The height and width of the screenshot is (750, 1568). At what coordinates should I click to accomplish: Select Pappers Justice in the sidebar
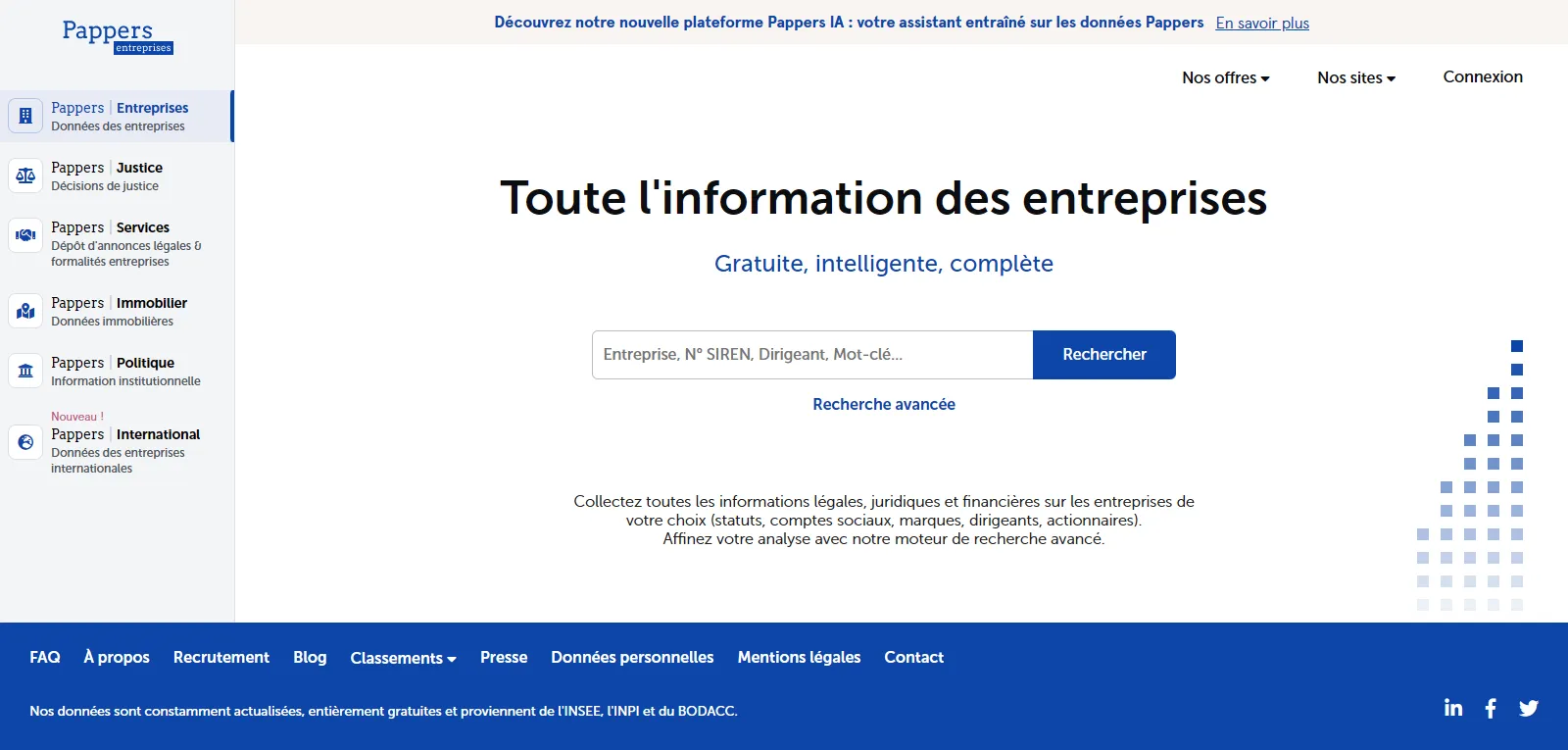(118, 175)
